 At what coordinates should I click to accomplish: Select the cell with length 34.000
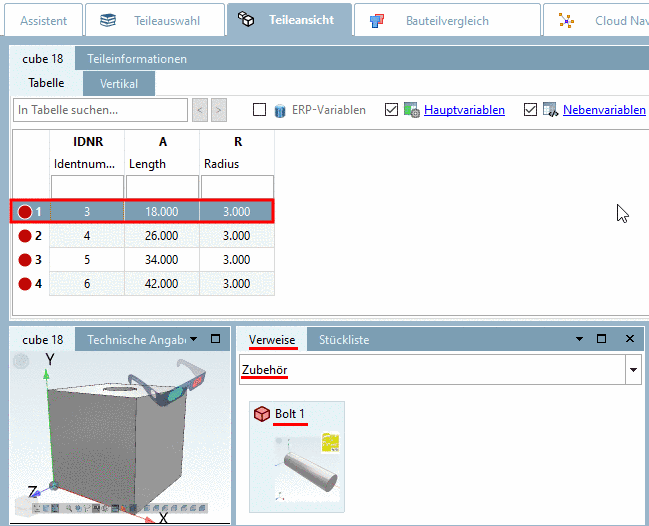point(162,260)
